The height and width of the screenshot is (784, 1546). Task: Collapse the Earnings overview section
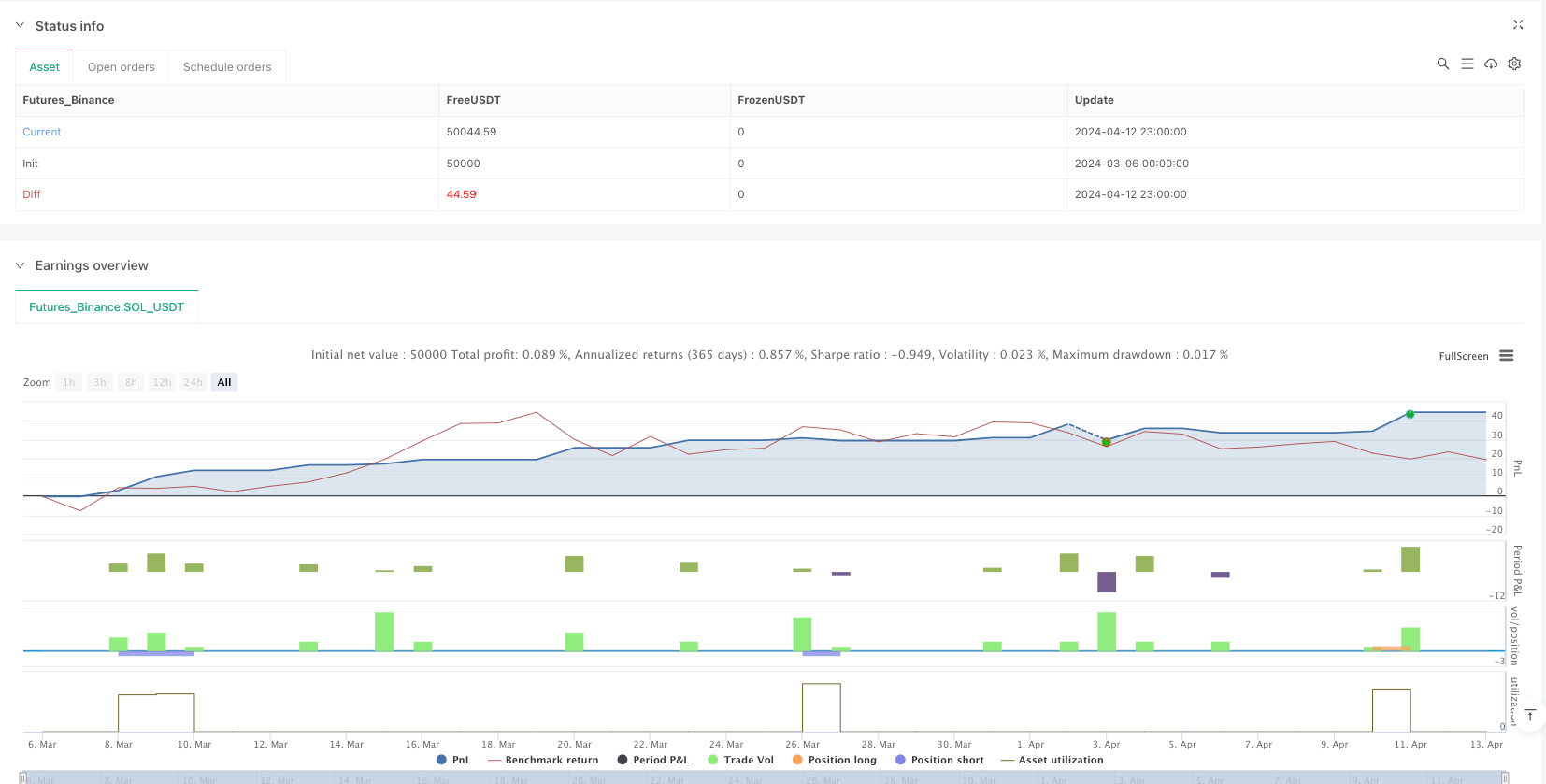pyautogui.click(x=20, y=265)
